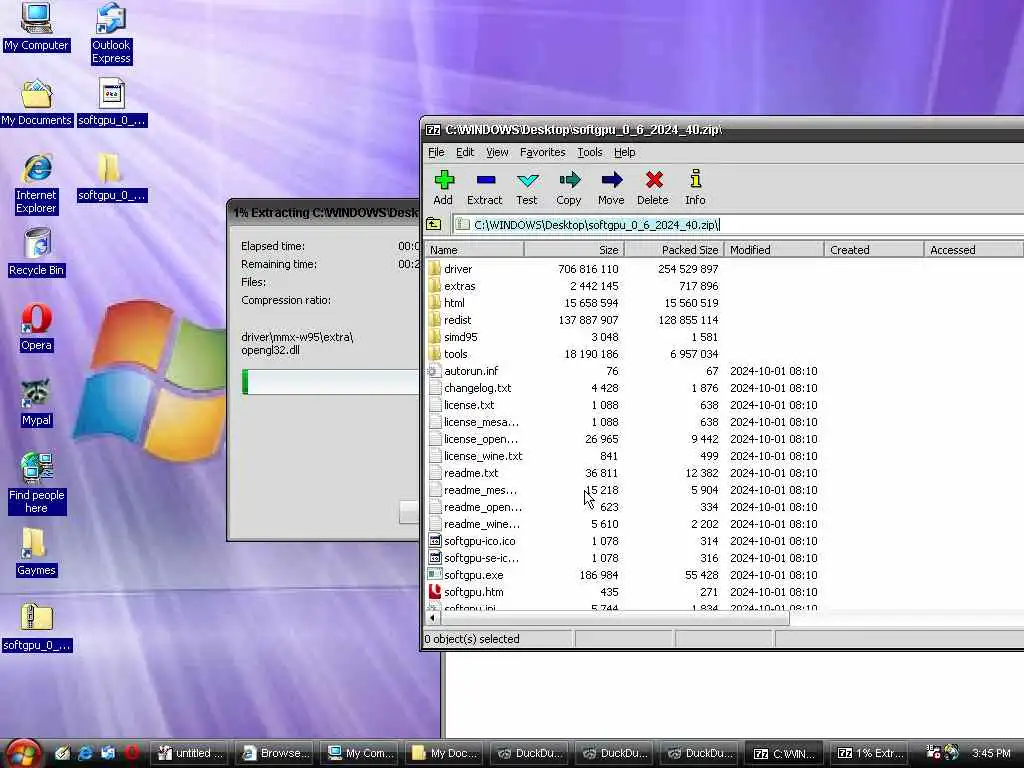Click the horizontal scrollbar left arrow
Screen dimensions: 1024x768
432,617
